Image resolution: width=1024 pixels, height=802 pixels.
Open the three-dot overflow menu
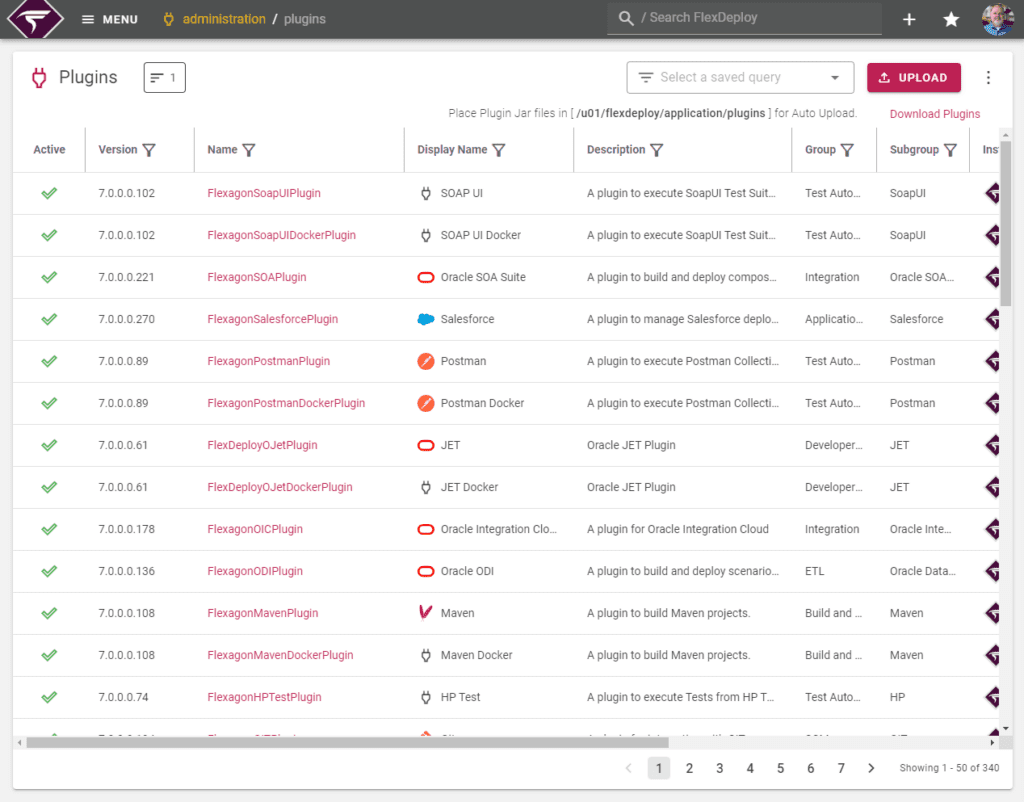coord(988,77)
